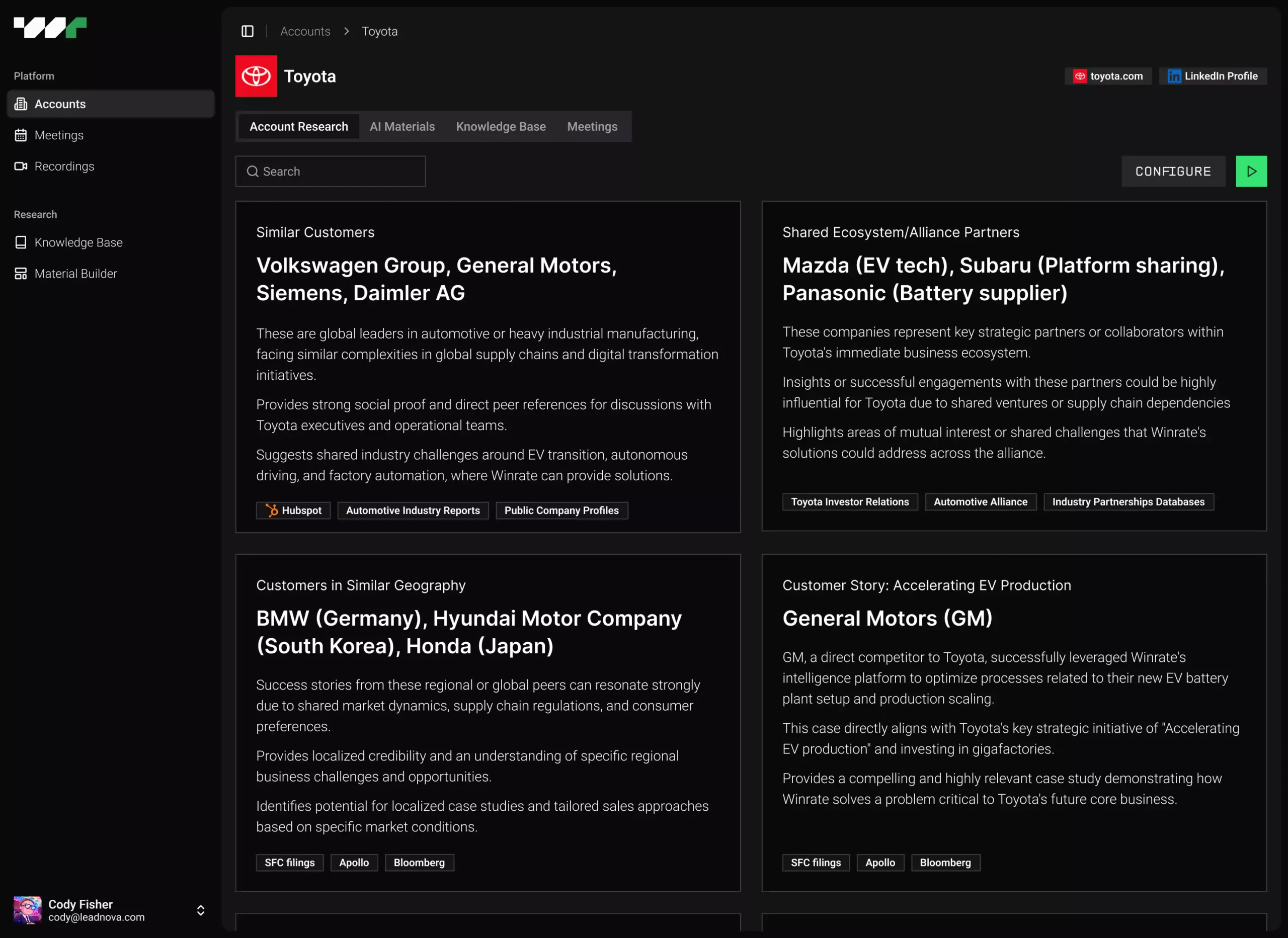Click the magnifier icon in search box
This screenshot has height=938, width=1288.
click(253, 172)
